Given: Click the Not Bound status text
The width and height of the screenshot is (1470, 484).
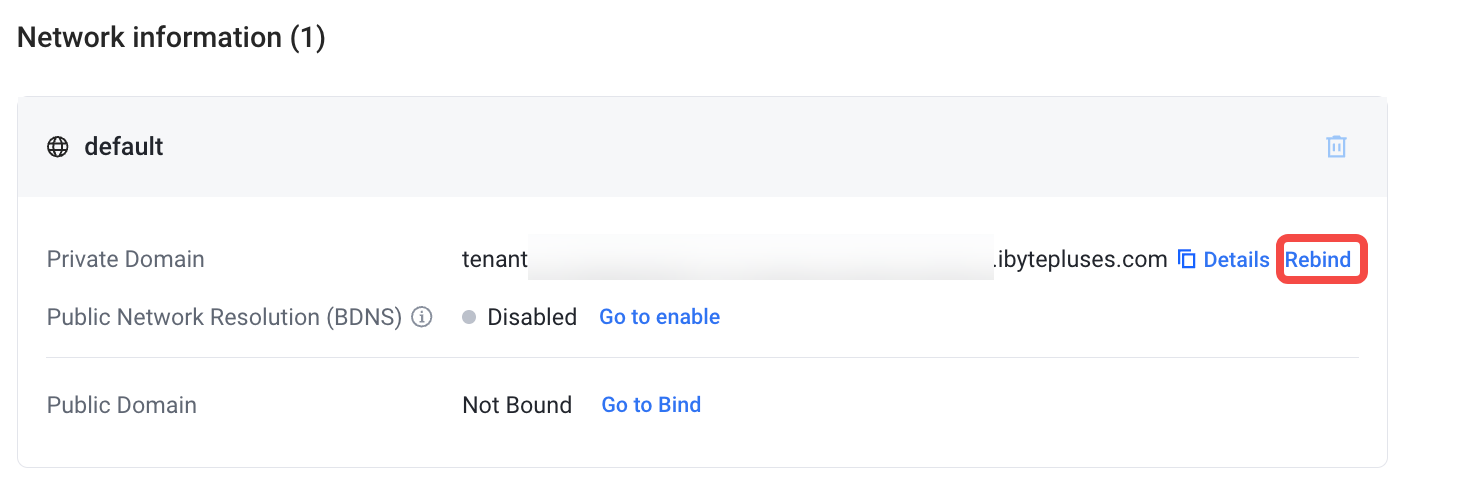Looking at the screenshot, I should [517, 406].
